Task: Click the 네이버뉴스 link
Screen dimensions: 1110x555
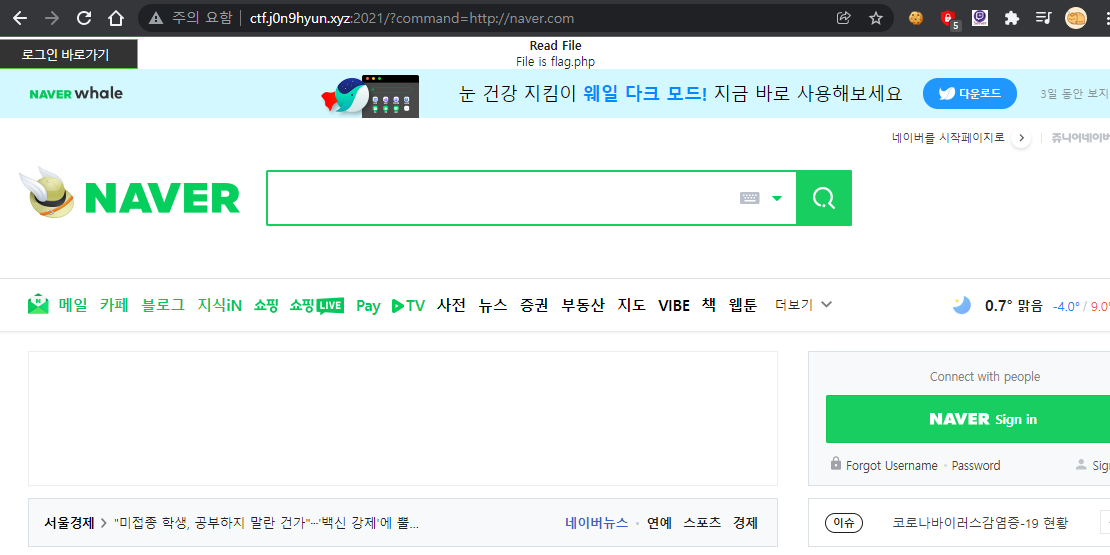Action: tap(596, 523)
